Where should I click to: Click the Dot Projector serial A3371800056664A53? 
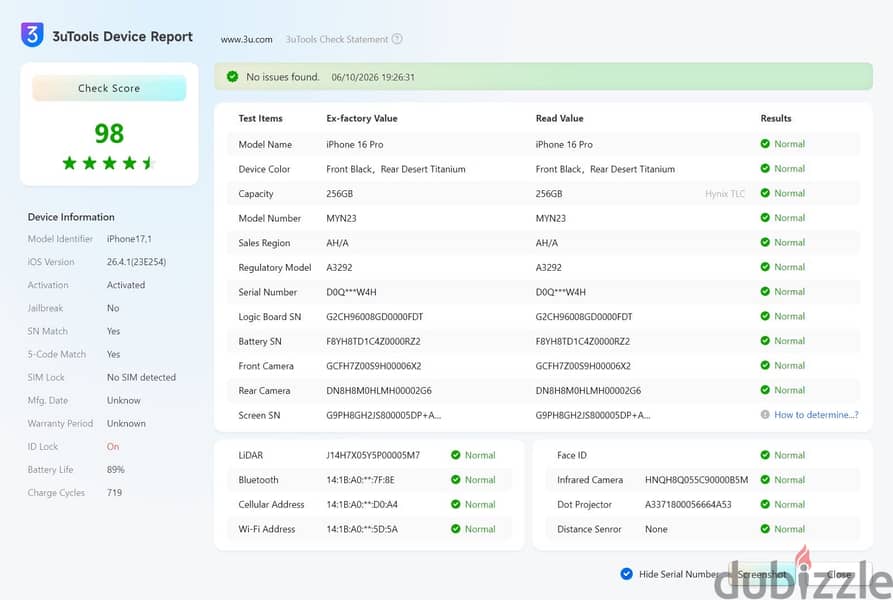(688, 504)
